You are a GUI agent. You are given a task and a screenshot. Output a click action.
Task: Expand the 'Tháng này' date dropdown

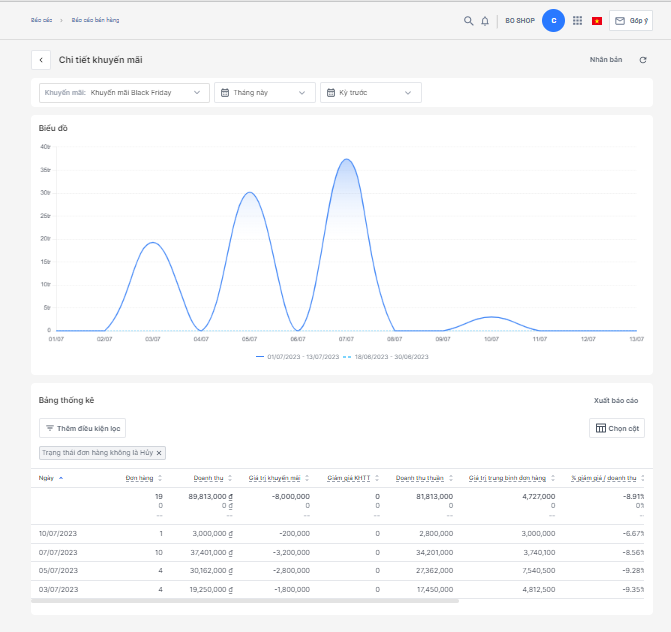[264, 93]
